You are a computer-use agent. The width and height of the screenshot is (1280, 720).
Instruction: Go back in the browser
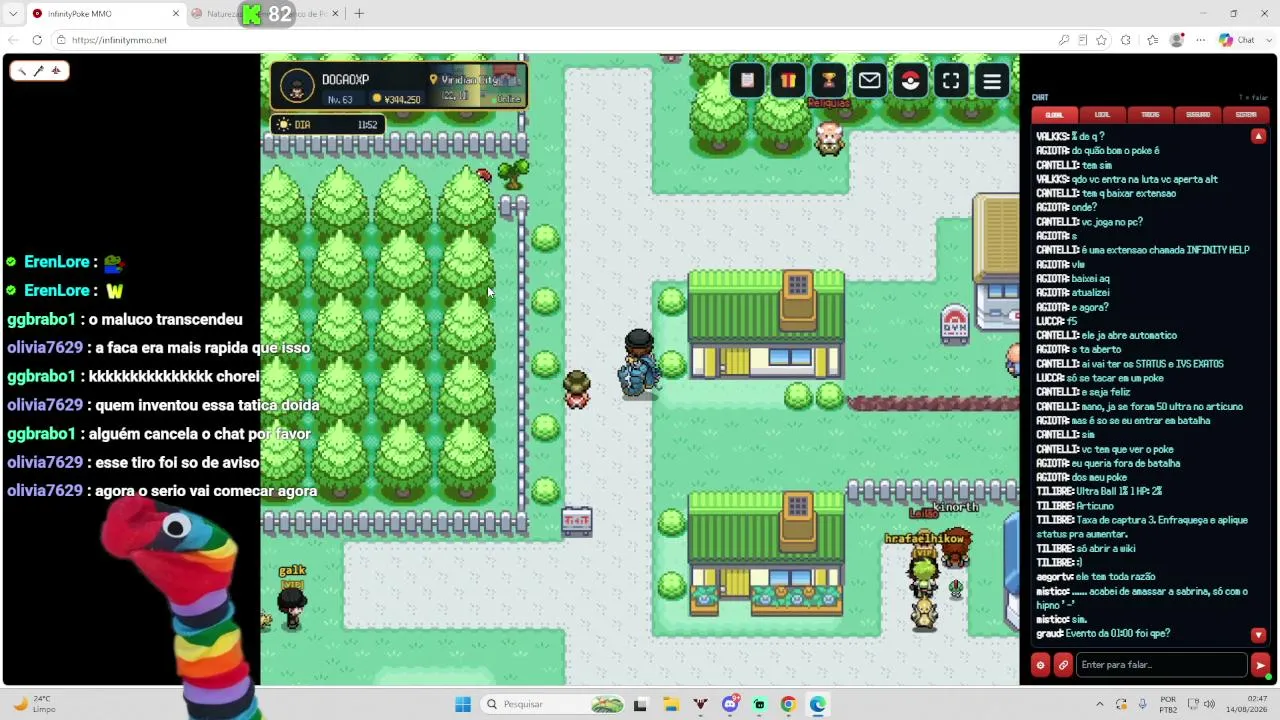pyautogui.click(x=12, y=40)
